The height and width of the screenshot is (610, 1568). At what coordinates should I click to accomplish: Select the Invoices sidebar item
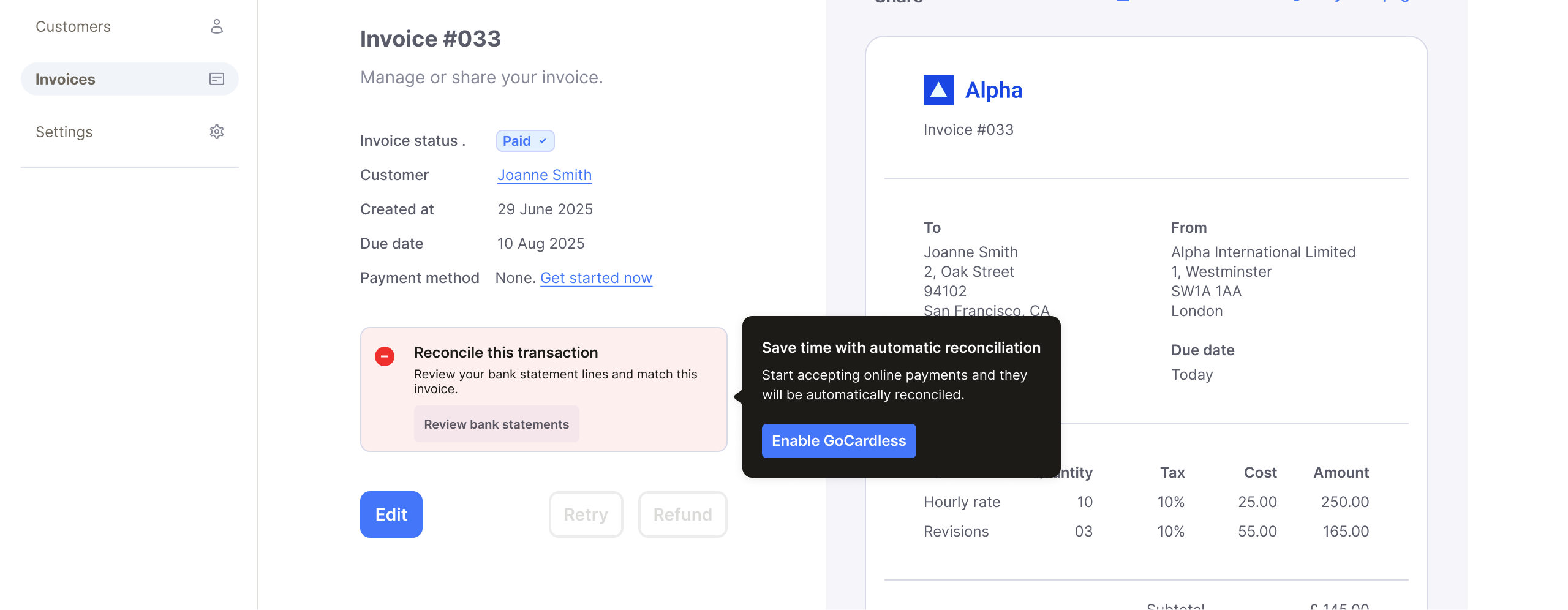[x=129, y=79]
